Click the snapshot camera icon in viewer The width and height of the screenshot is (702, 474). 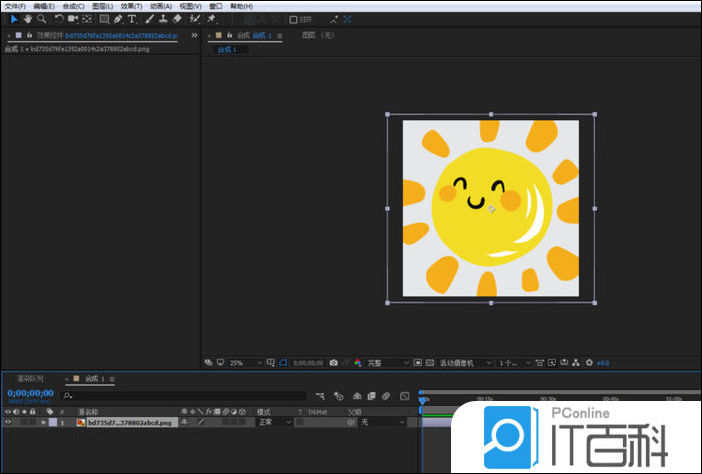coord(333,362)
